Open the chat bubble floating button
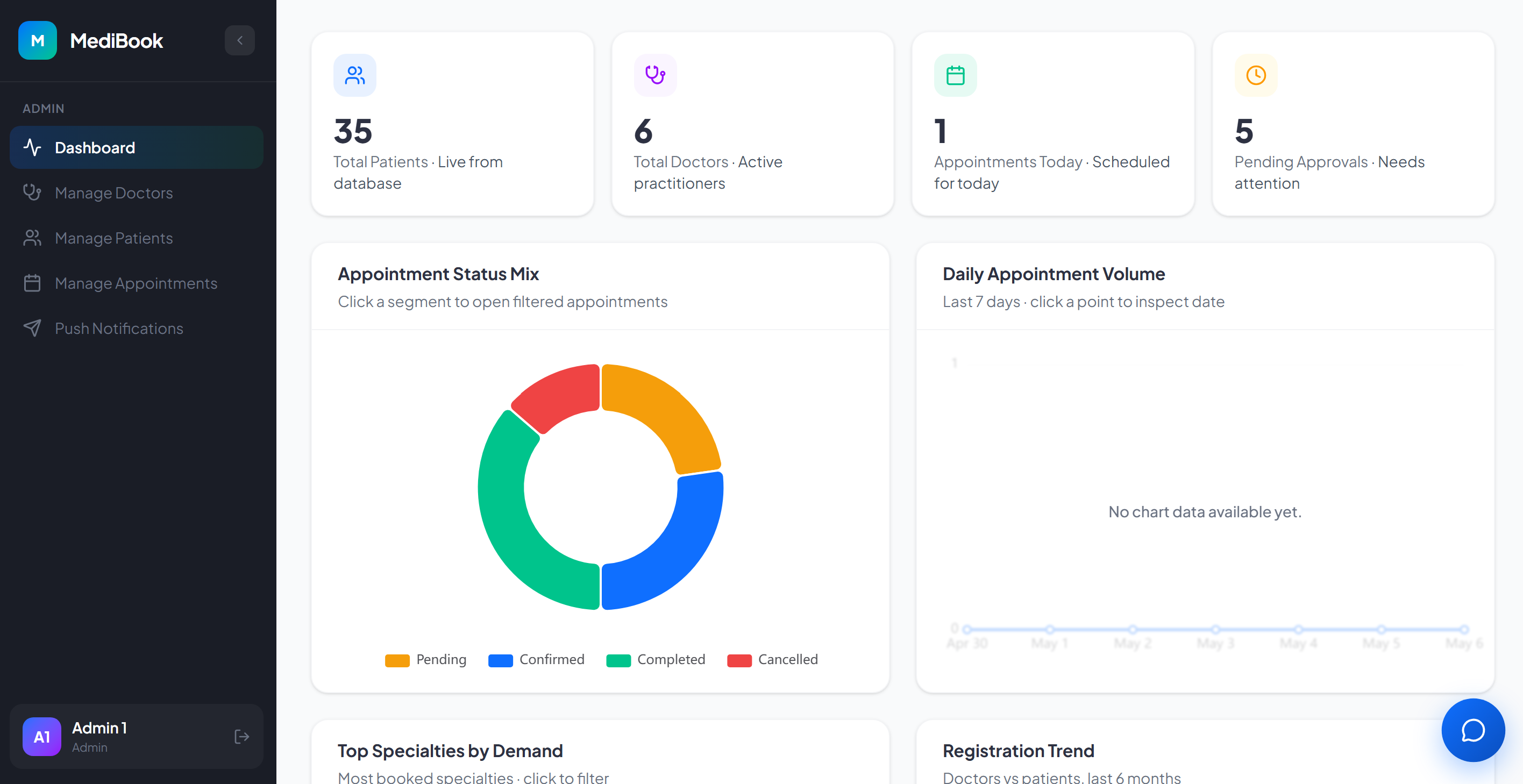 [x=1473, y=730]
